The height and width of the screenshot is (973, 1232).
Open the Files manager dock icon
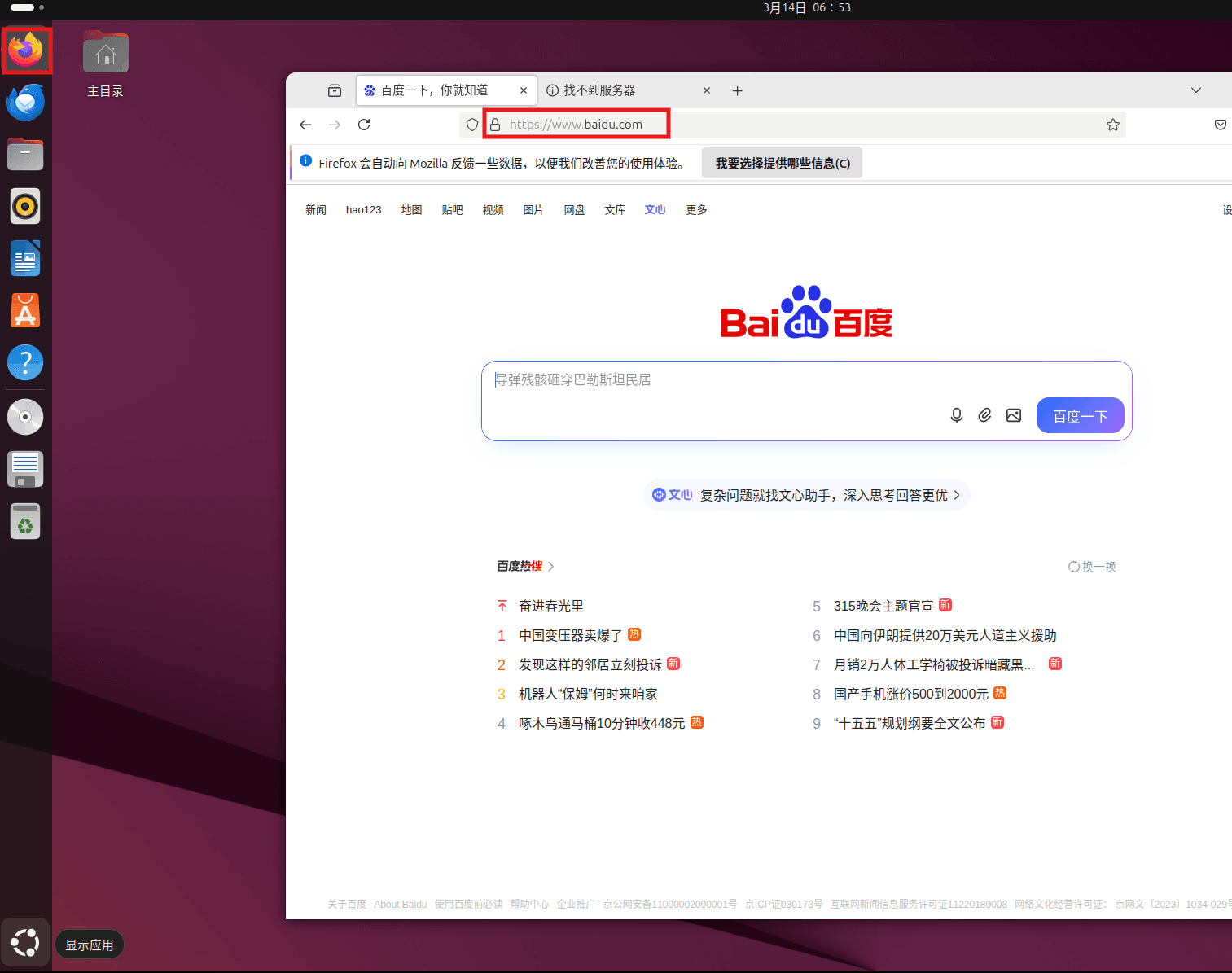coord(25,154)
